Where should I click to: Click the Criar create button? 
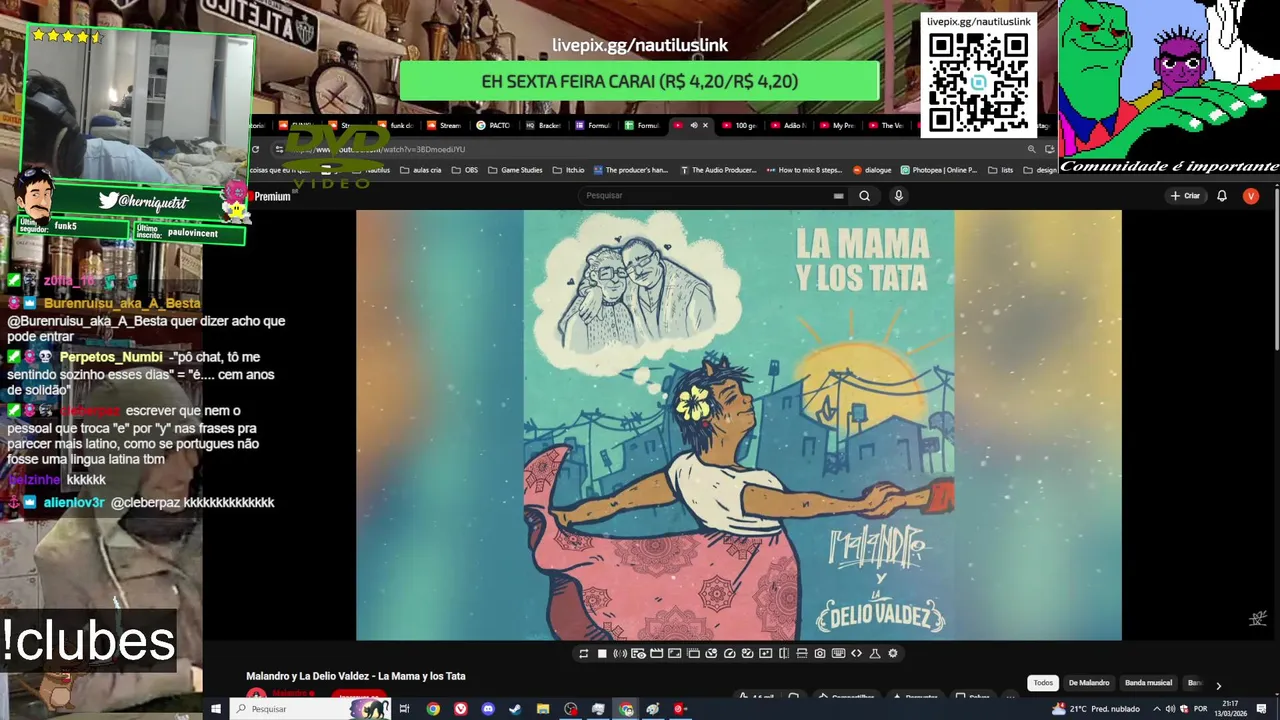point(1185,196)
